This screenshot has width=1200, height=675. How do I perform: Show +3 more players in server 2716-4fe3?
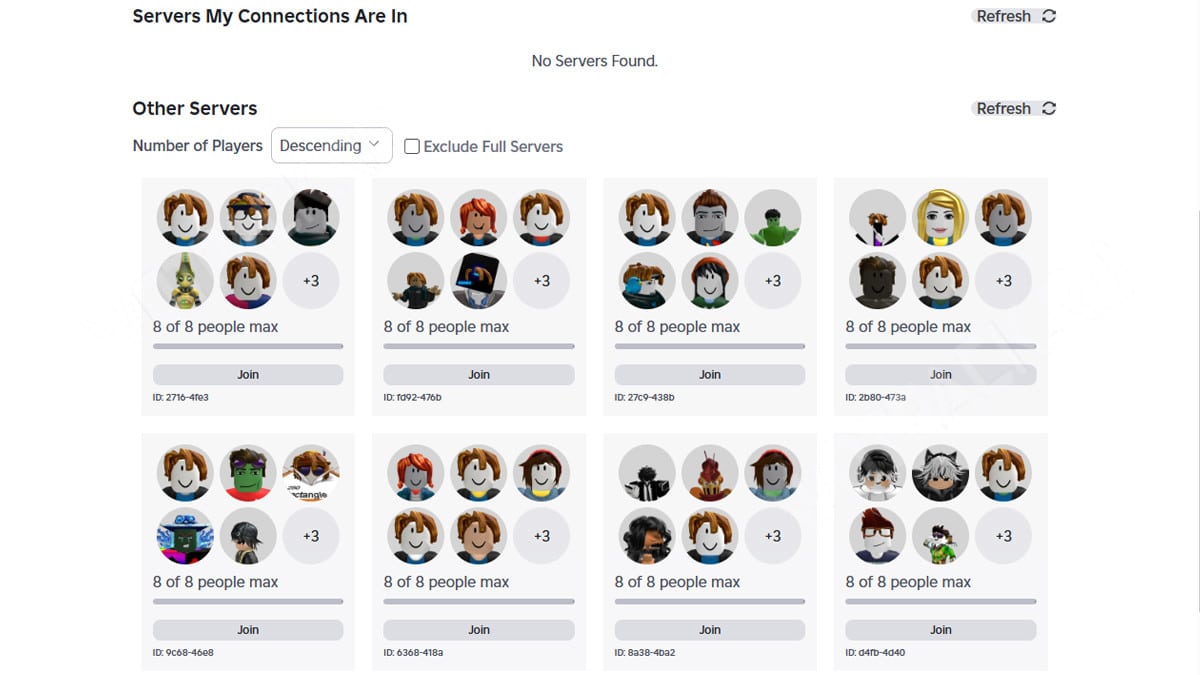click(311, 281)
